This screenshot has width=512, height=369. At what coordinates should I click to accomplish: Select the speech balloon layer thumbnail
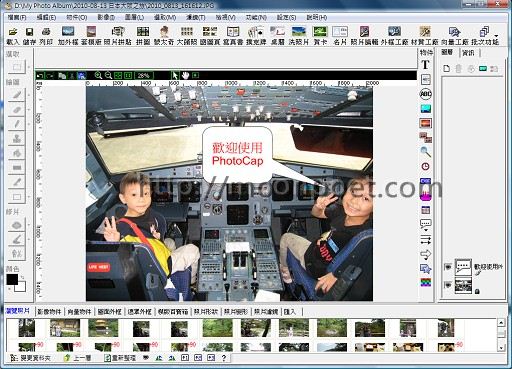pyautogui.click(x=463, y=267)
